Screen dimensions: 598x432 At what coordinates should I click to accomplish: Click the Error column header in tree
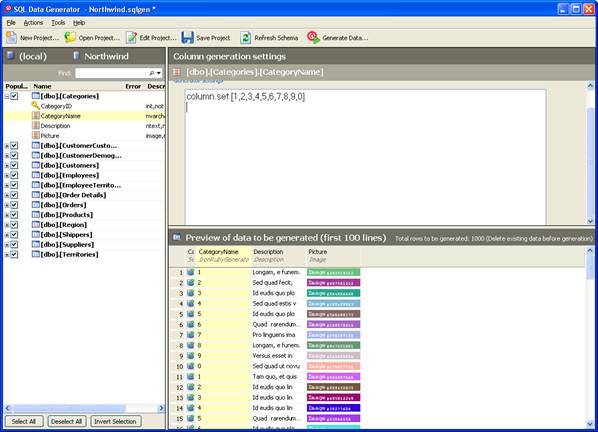pyautogui.click(x=133, y=86)
